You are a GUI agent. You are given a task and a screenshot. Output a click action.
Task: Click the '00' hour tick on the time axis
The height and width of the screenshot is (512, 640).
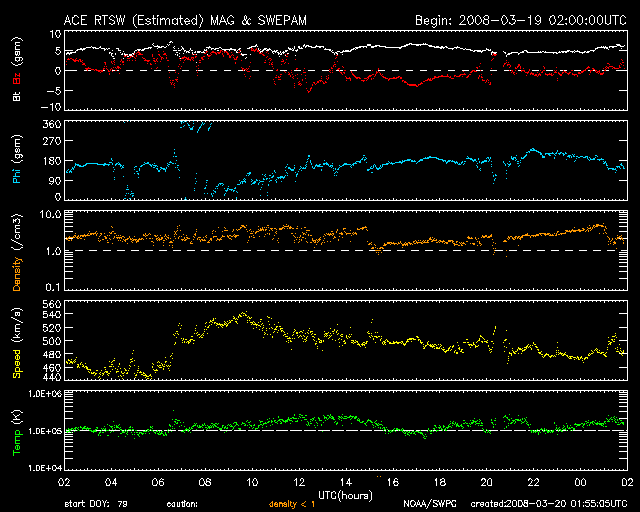pos(580,482)
